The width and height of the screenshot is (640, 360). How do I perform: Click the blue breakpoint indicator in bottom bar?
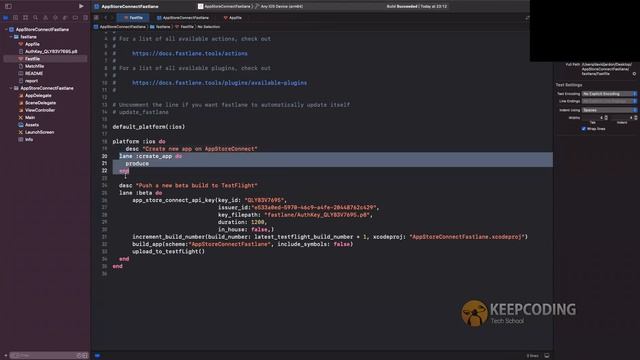[x=98, y=356]
